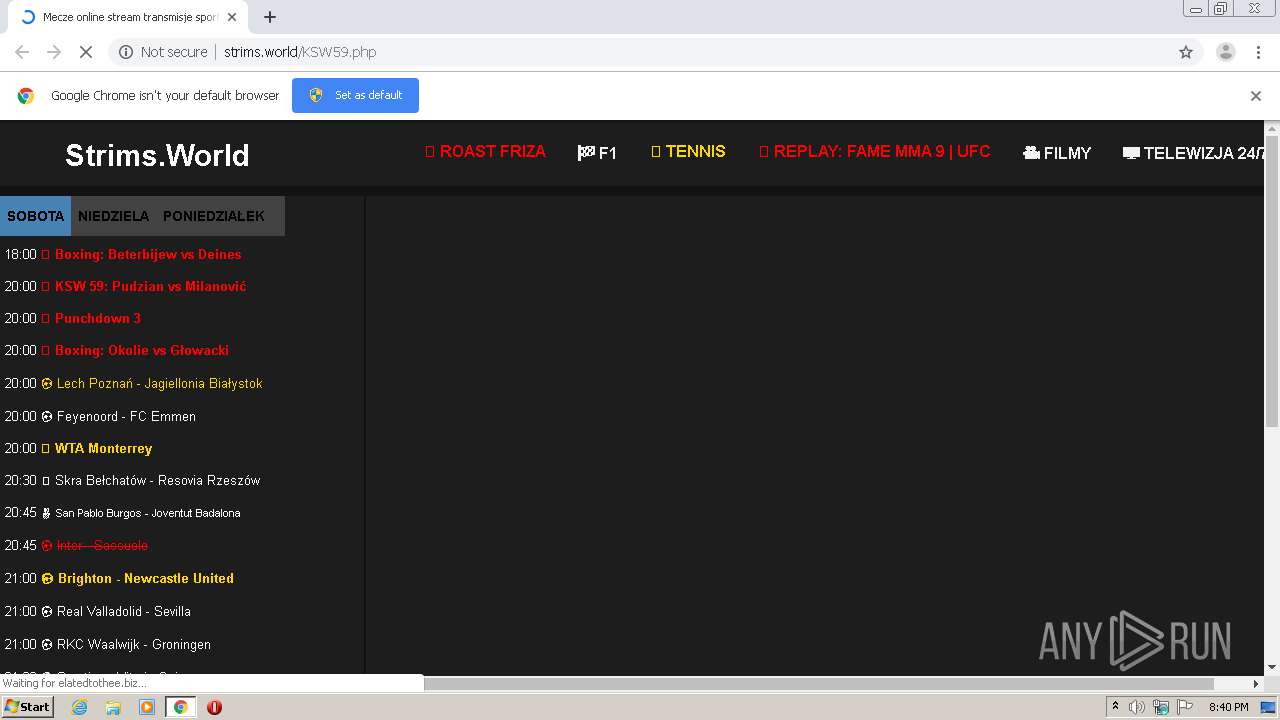
Task: Open the Strims.World logo link
Action: point(157,155)
